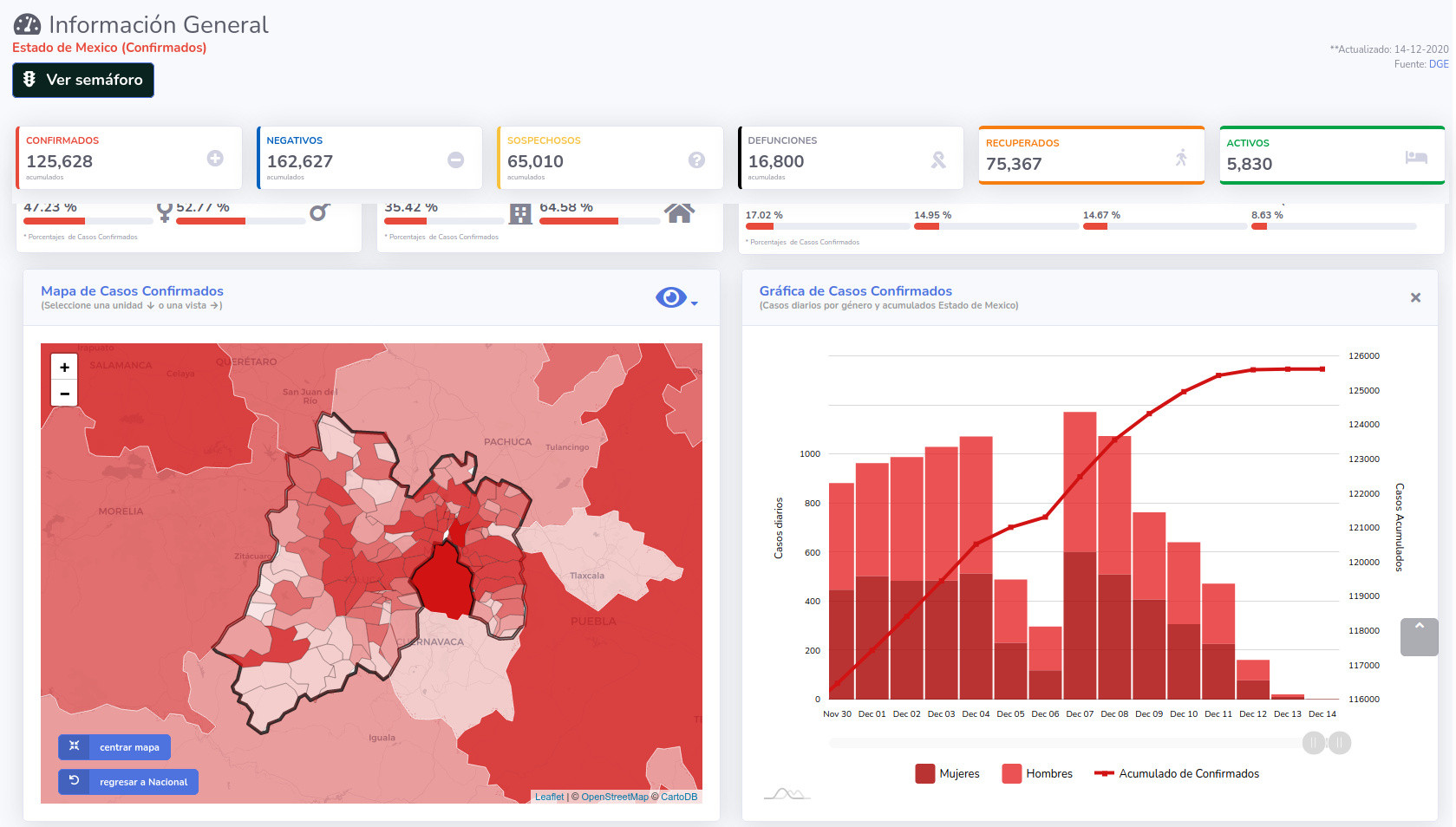
Task: Click the small line chart icon below graph
Action: [x=787, y=793]
